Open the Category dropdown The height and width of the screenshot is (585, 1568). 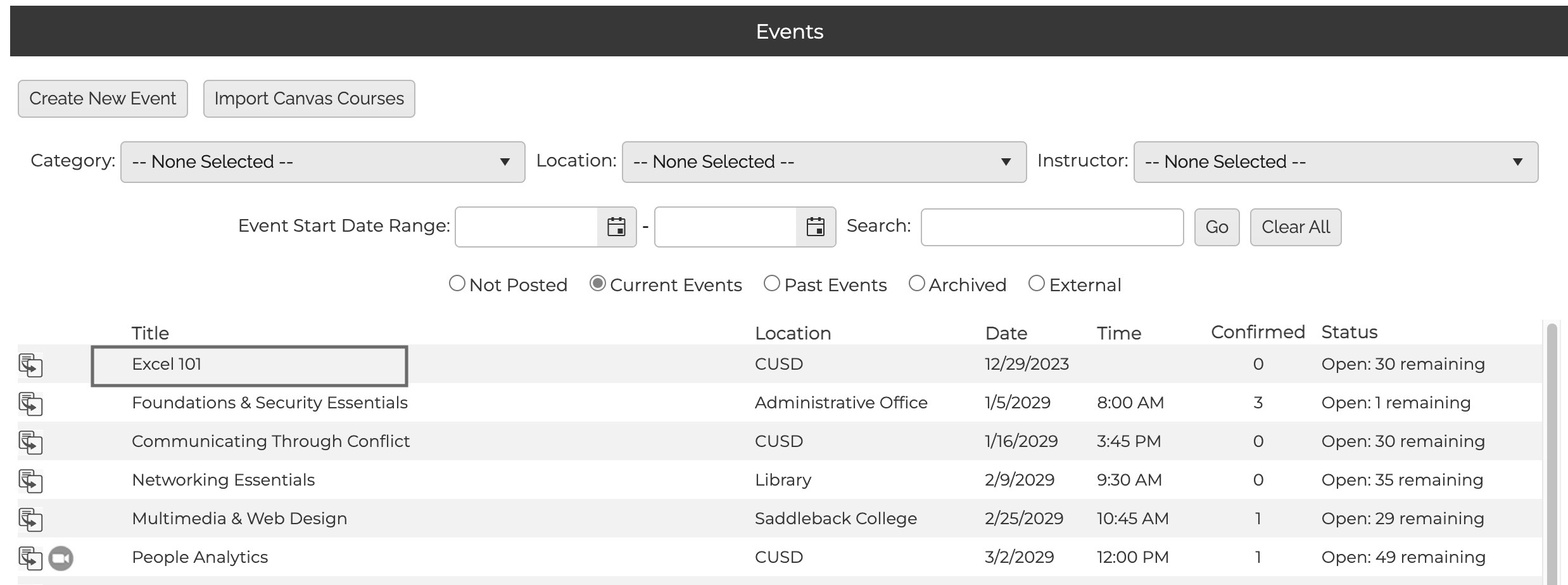tap(322, 162)
